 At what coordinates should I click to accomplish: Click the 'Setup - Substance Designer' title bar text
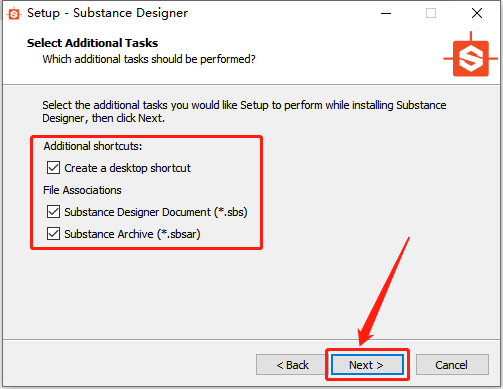(x=107, y=13)
